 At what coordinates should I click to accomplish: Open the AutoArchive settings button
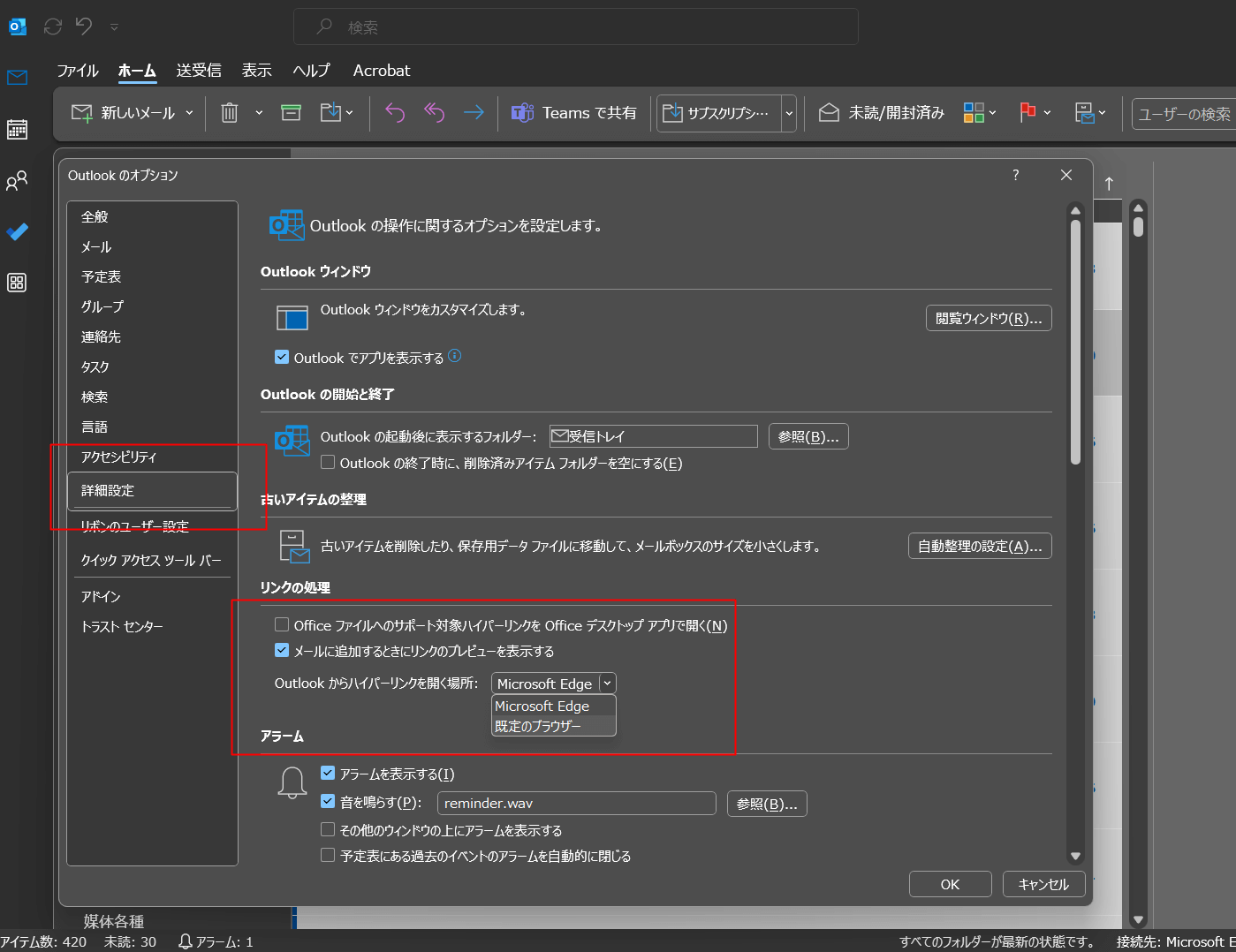(980, 546)
